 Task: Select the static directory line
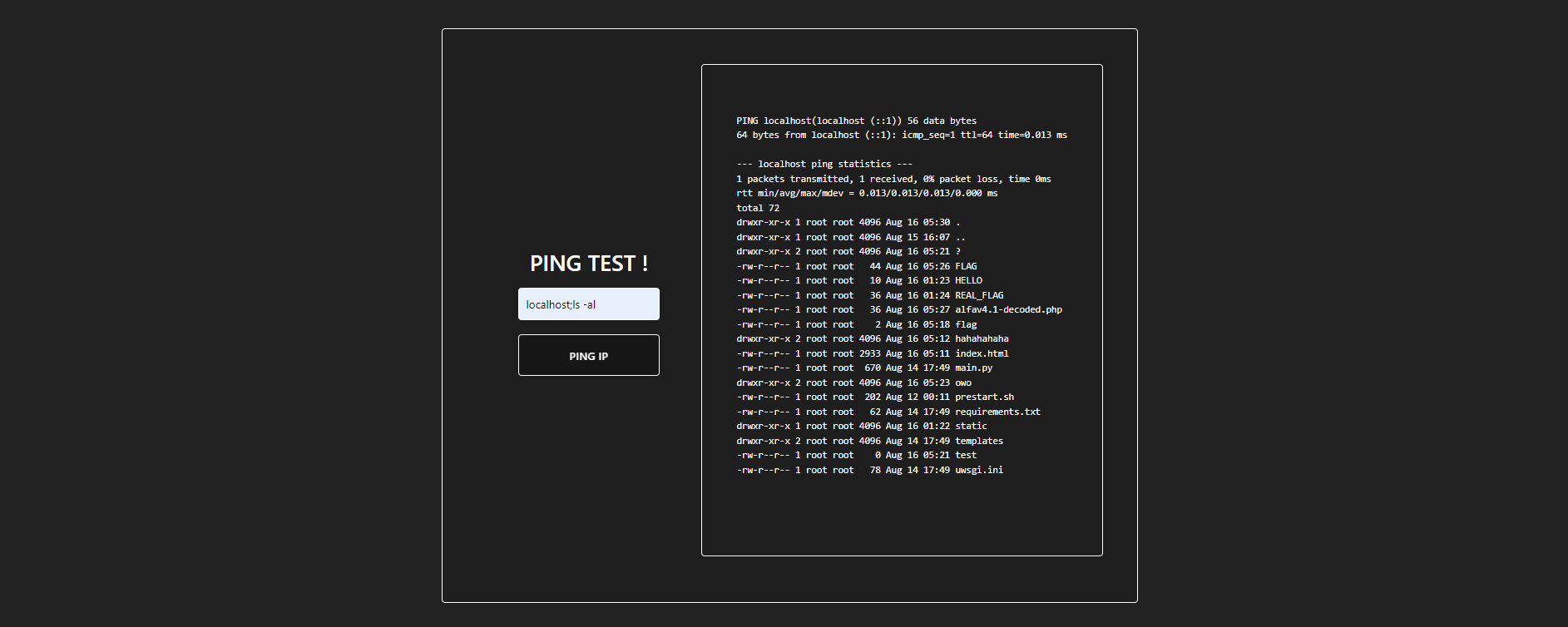861,426
